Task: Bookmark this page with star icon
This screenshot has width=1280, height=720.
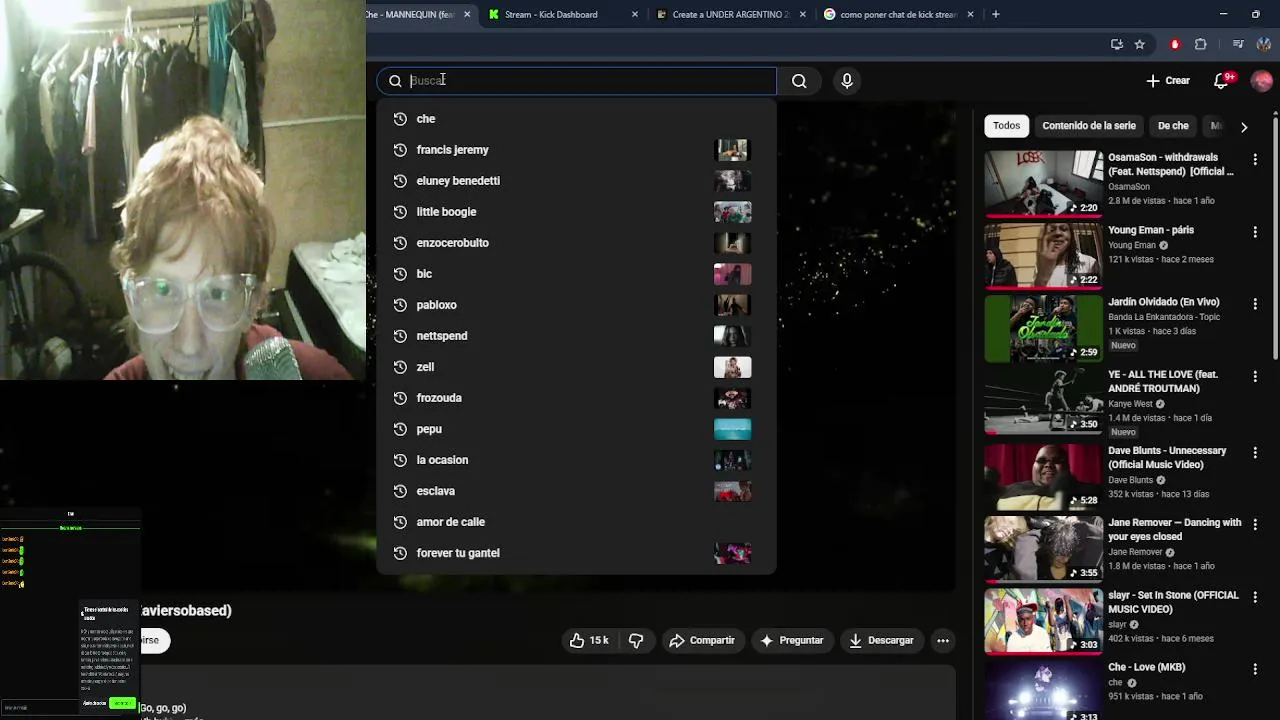Action: (x=1140, y=44)
